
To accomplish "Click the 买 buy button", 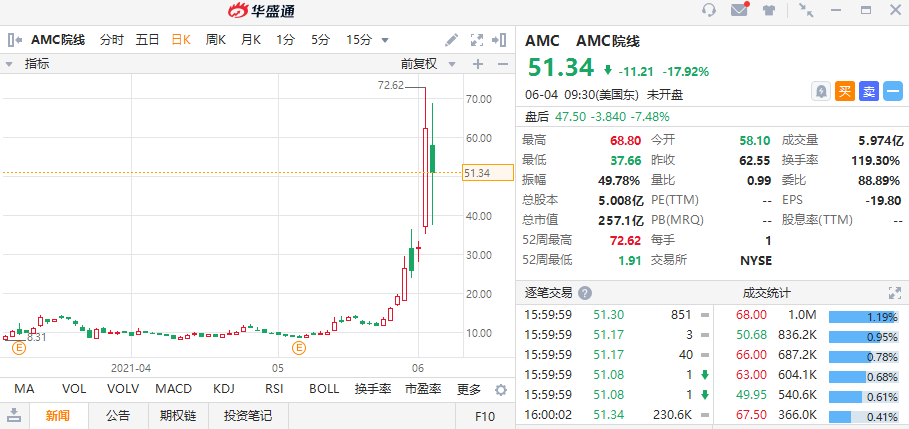I will [845, 91].
